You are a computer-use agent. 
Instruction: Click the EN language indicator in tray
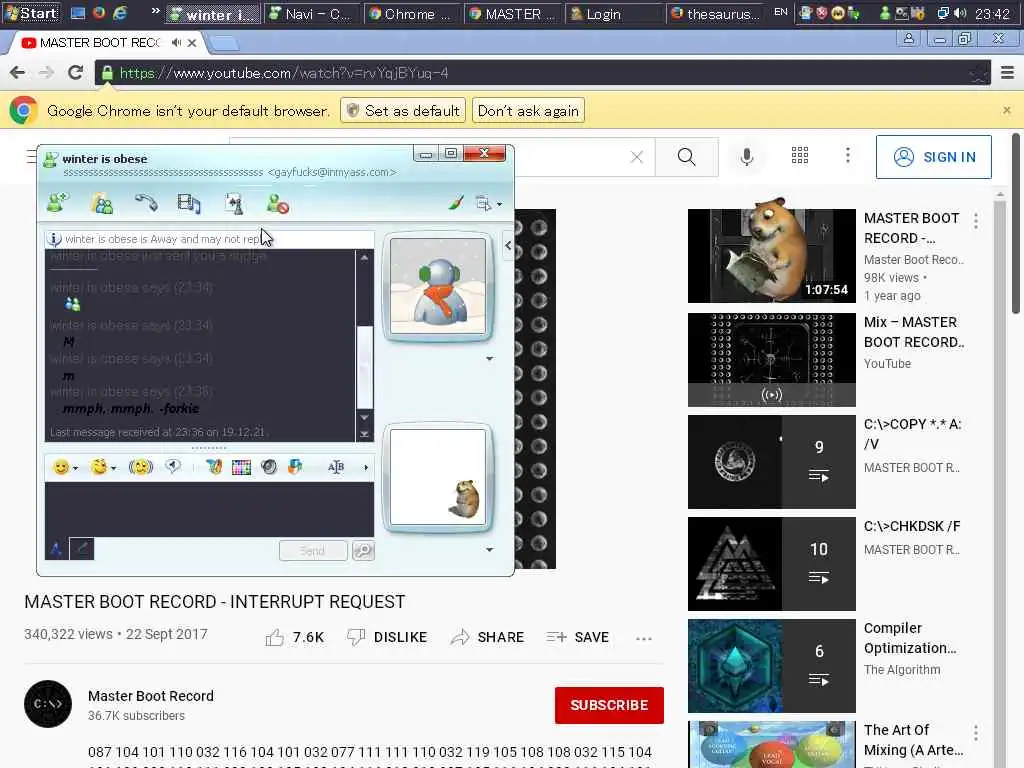(780, 12)
